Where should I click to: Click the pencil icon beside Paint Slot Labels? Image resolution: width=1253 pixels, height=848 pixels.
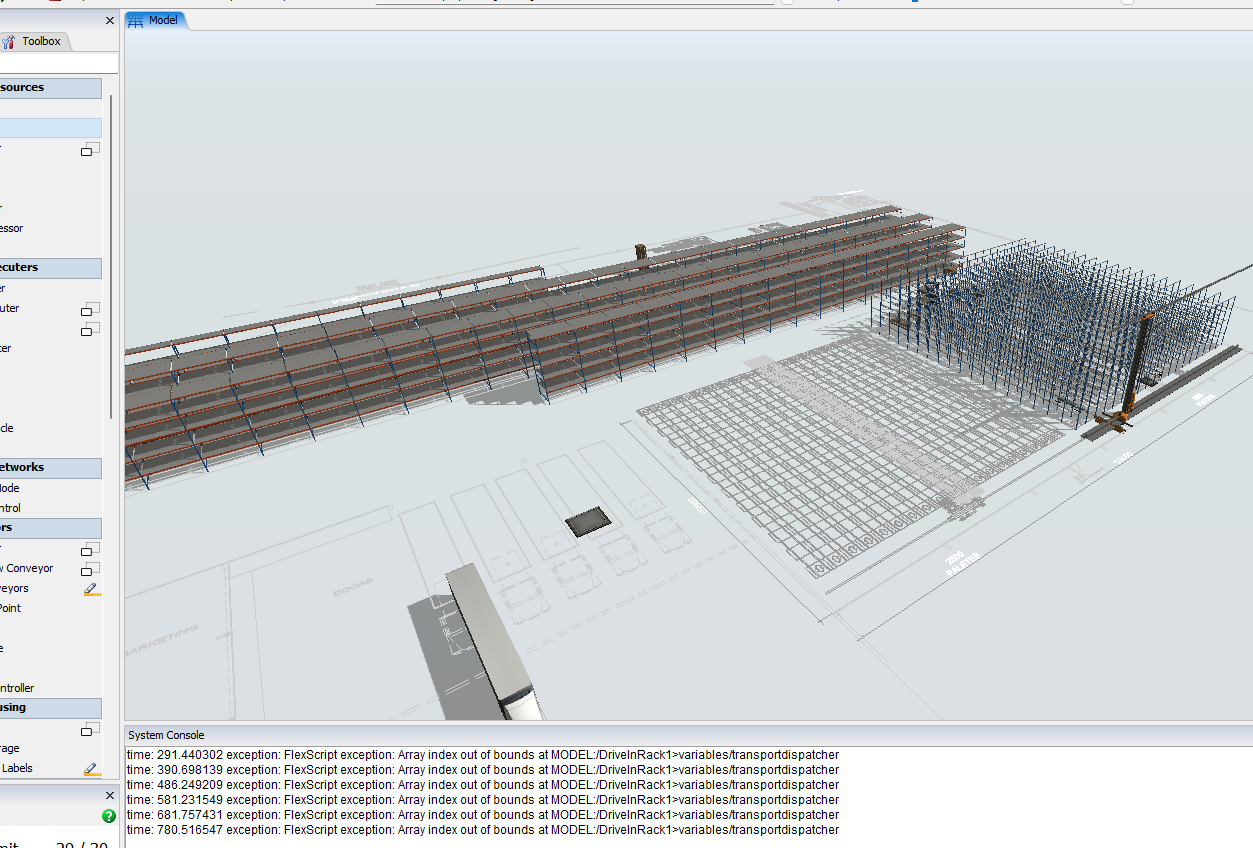(x=92, y=769)
